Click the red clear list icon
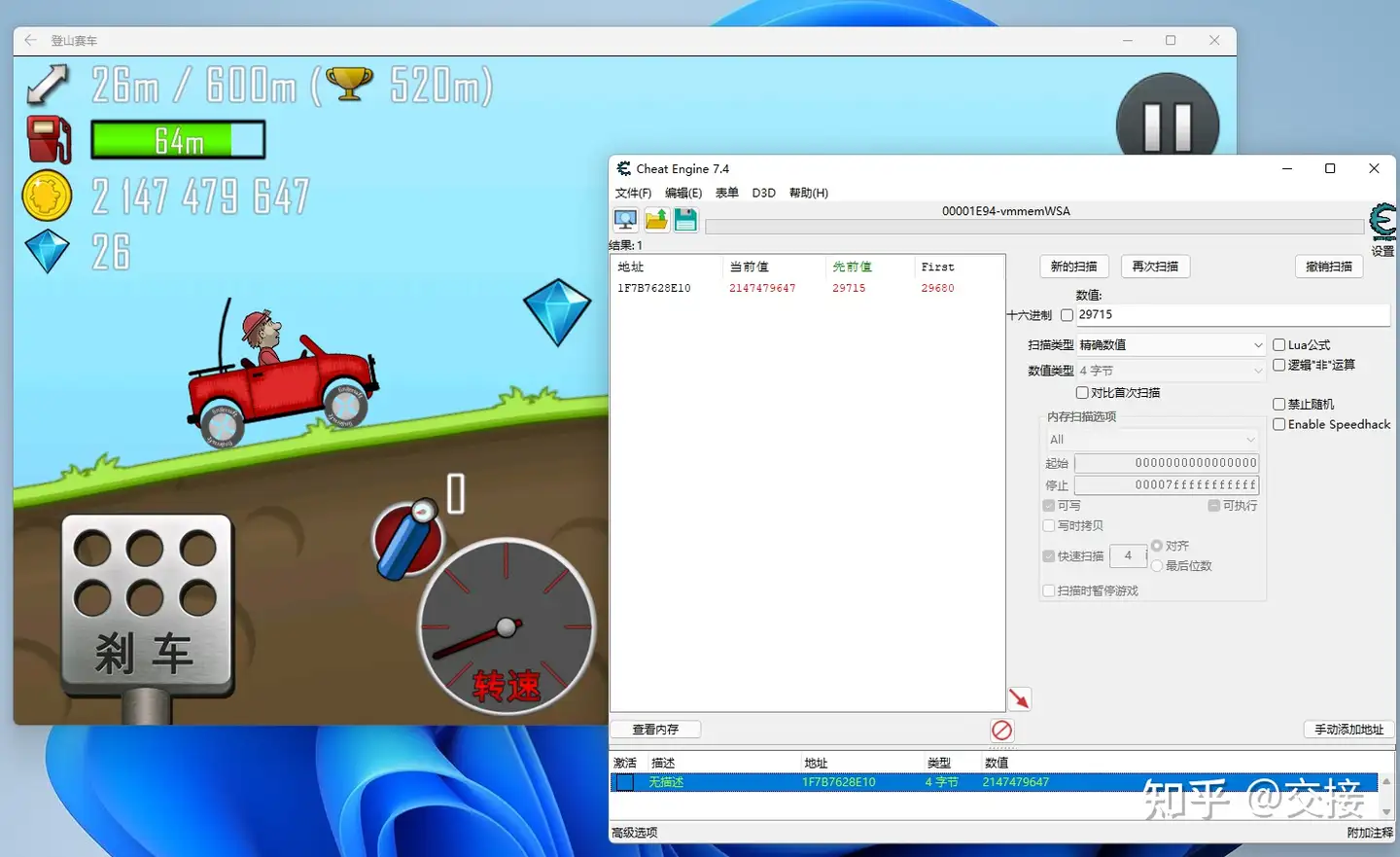Viewport: 1400px width, 857px height. click(1002, 731)
